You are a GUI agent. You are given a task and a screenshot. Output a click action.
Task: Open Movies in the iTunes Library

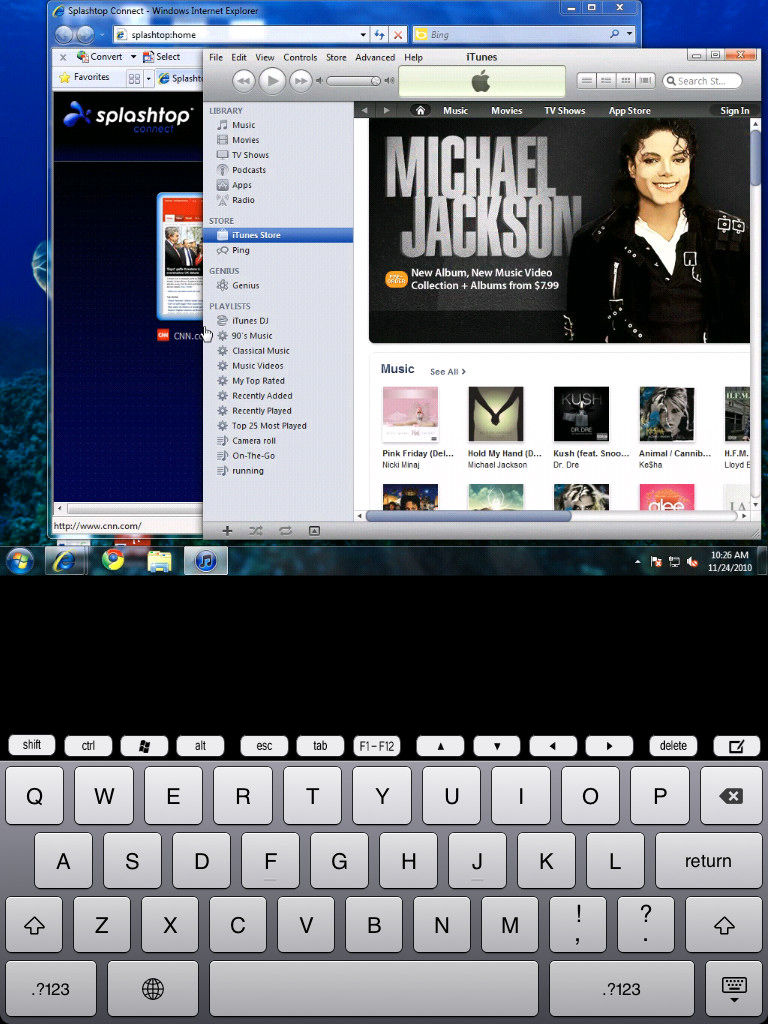[x=245, y=140]
